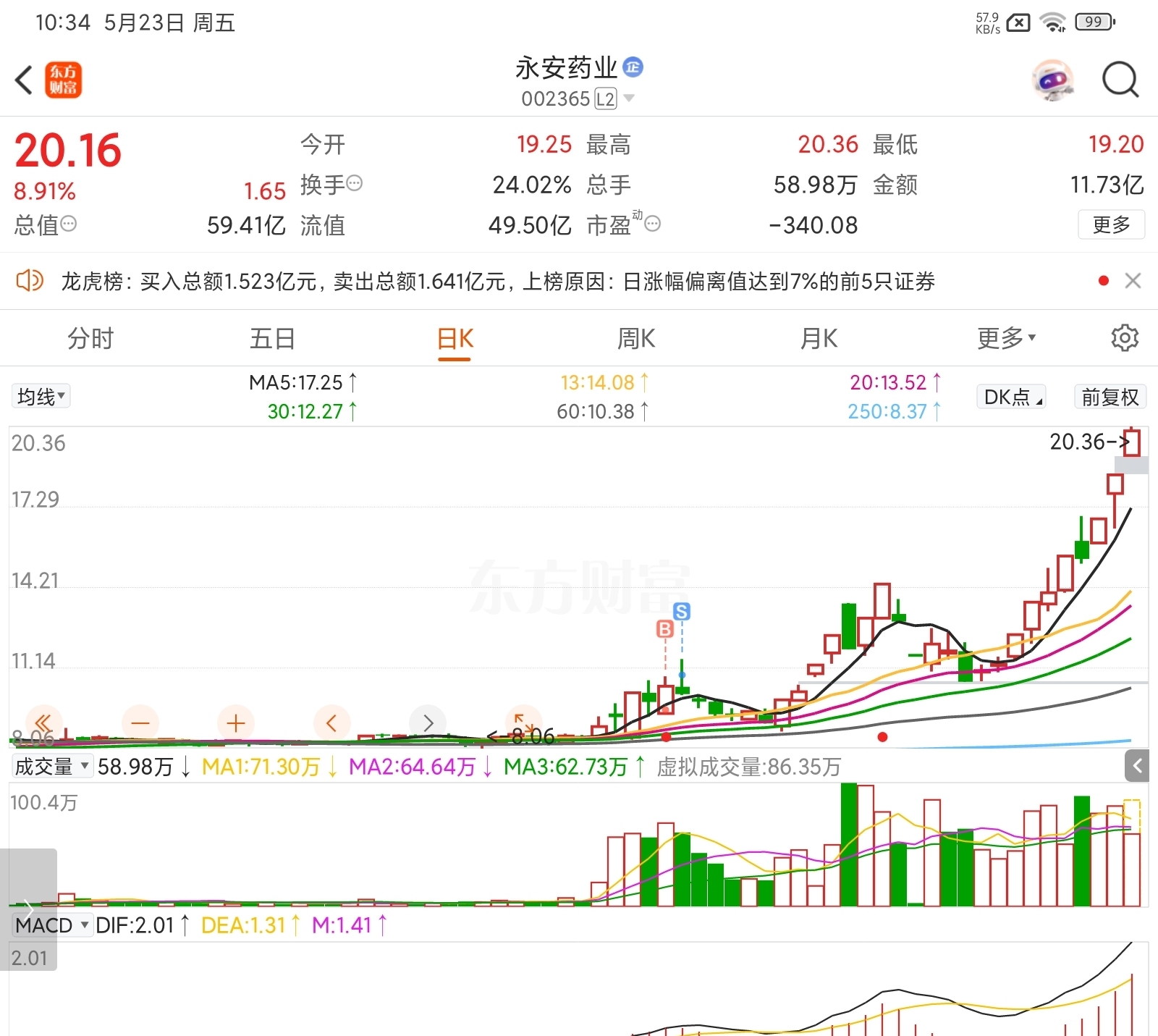
Task: Tap the speaker announcement icon
Action: pyautogui.click(x=30, y=281)
